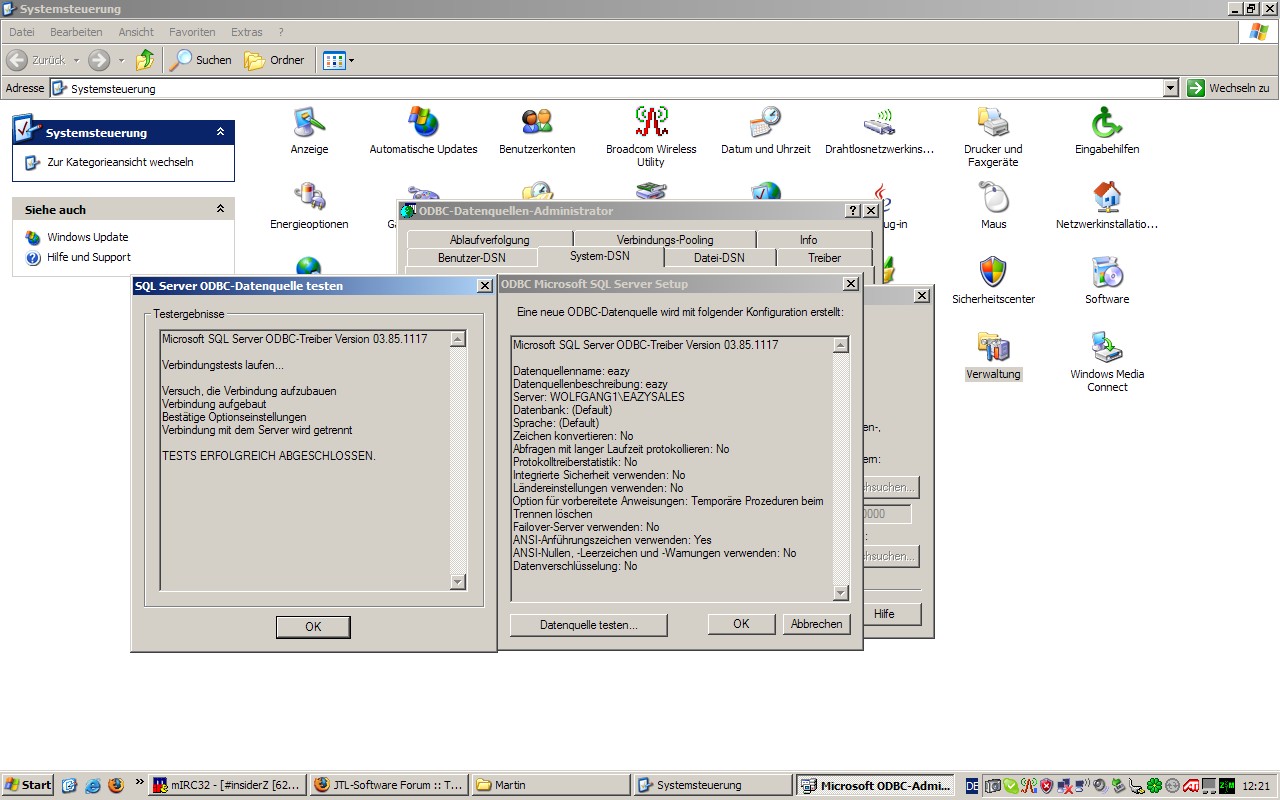Open Datum und Uhrzeit settings
This screenshot has height=800, width=1280.
pyautogui.click(x=765, y=122)
